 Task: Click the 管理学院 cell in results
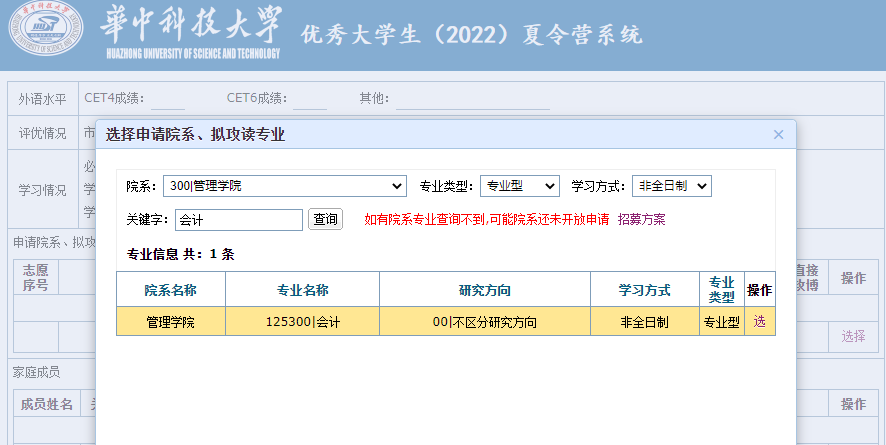click(171, 322)
